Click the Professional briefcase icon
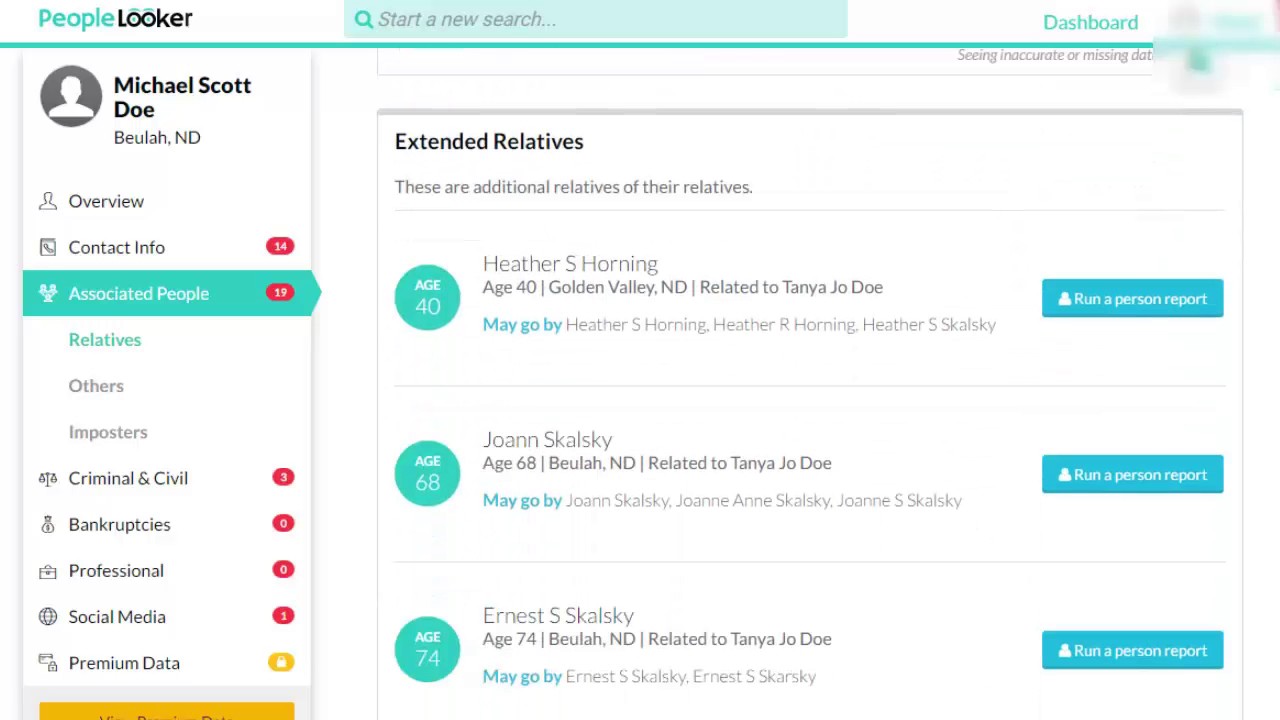The width and height of the screenshot is (1280, 720). (x=47, y=571)
